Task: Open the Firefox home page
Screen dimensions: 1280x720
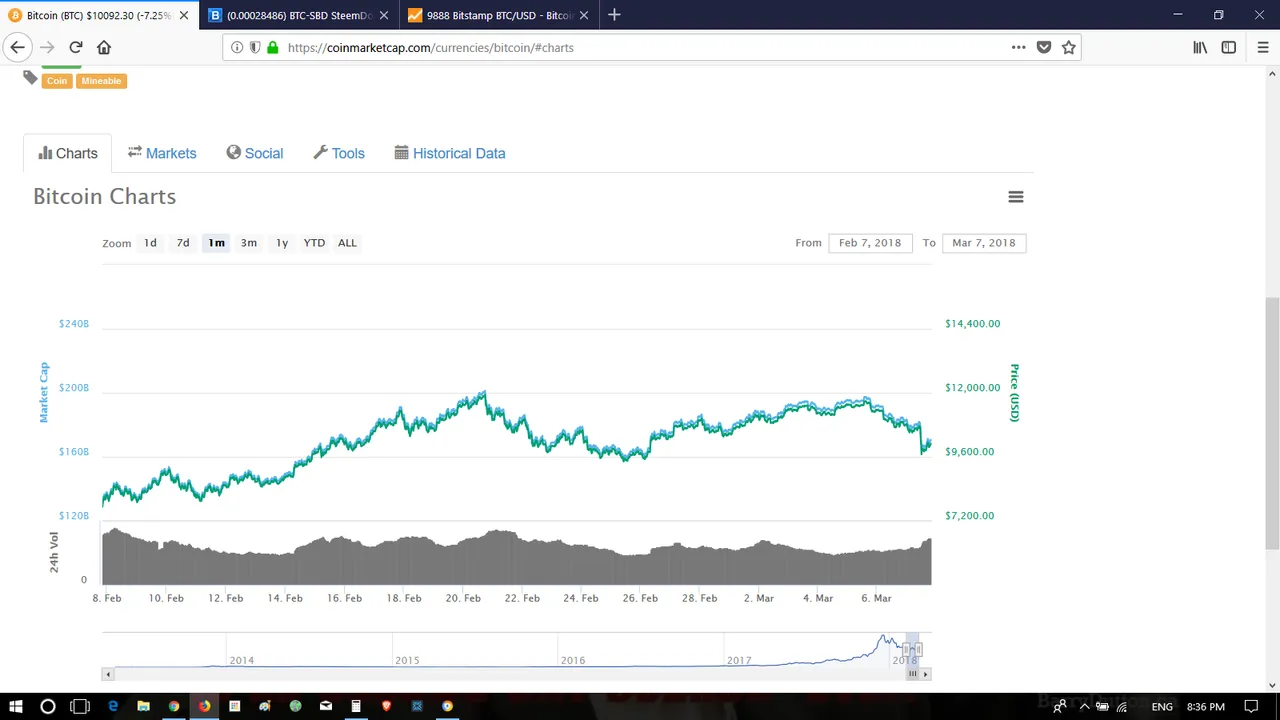Action: click(x=104, y=47)
